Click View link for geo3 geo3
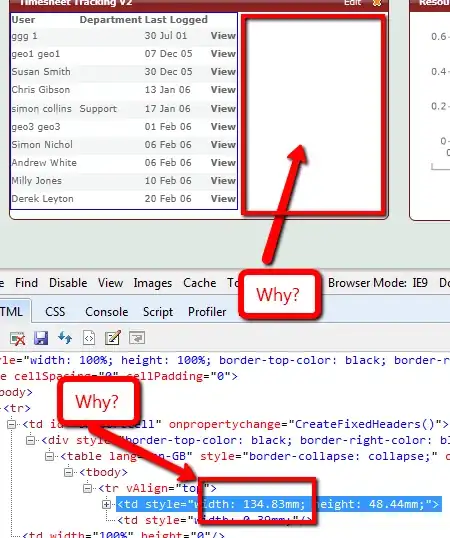Viewport: 450px width, 538px height. tap(223, 127)
